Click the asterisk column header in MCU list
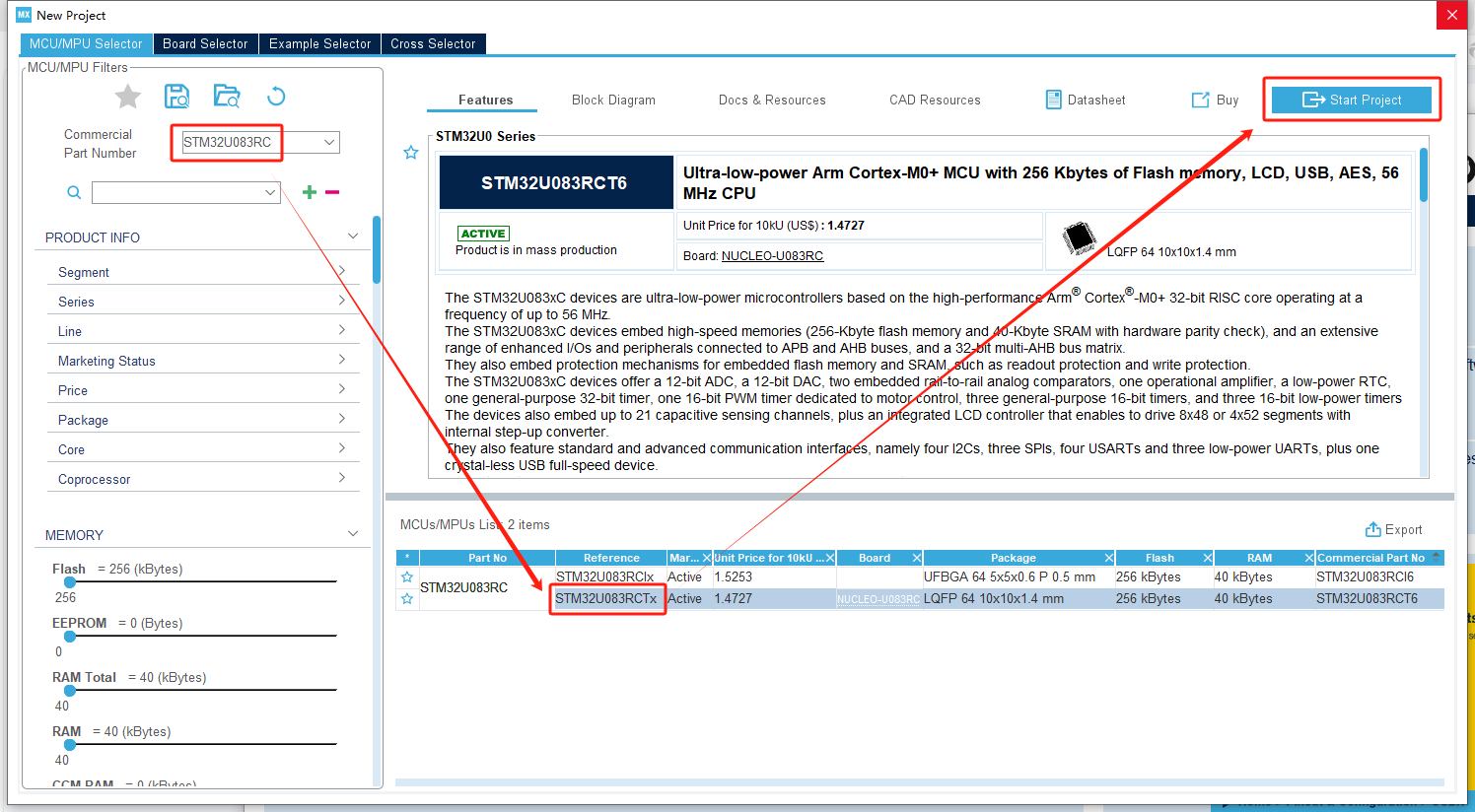This screenshot has width=1475, height=812. [x=407, y=558]
